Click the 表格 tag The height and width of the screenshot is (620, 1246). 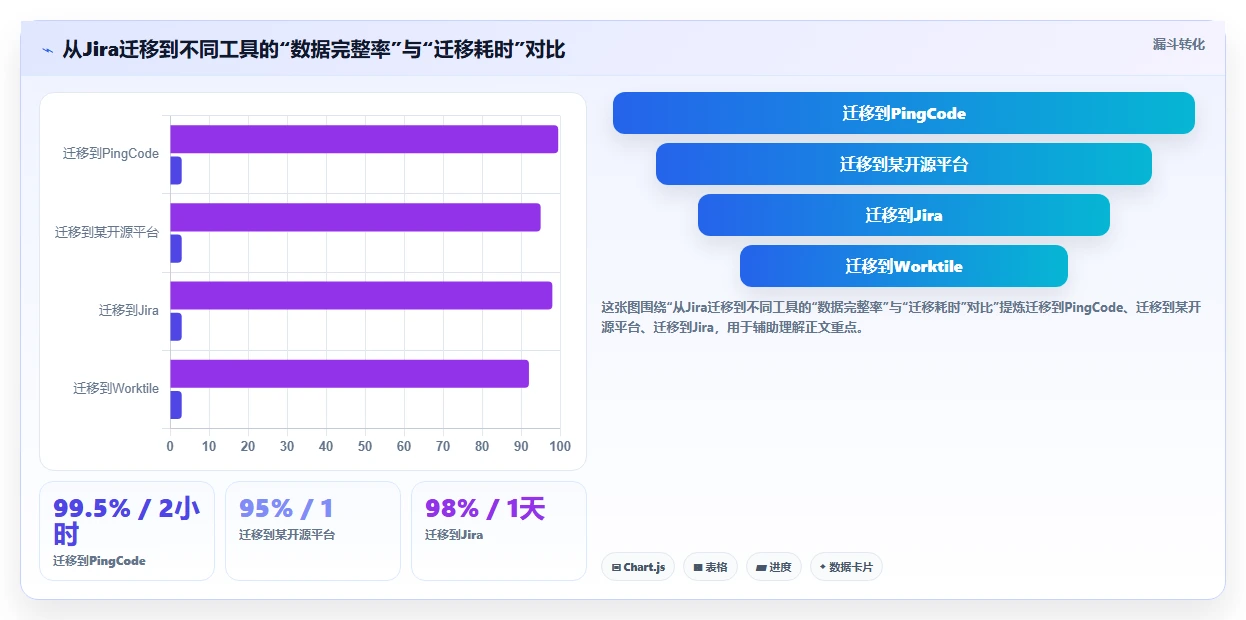pos(710,567)
